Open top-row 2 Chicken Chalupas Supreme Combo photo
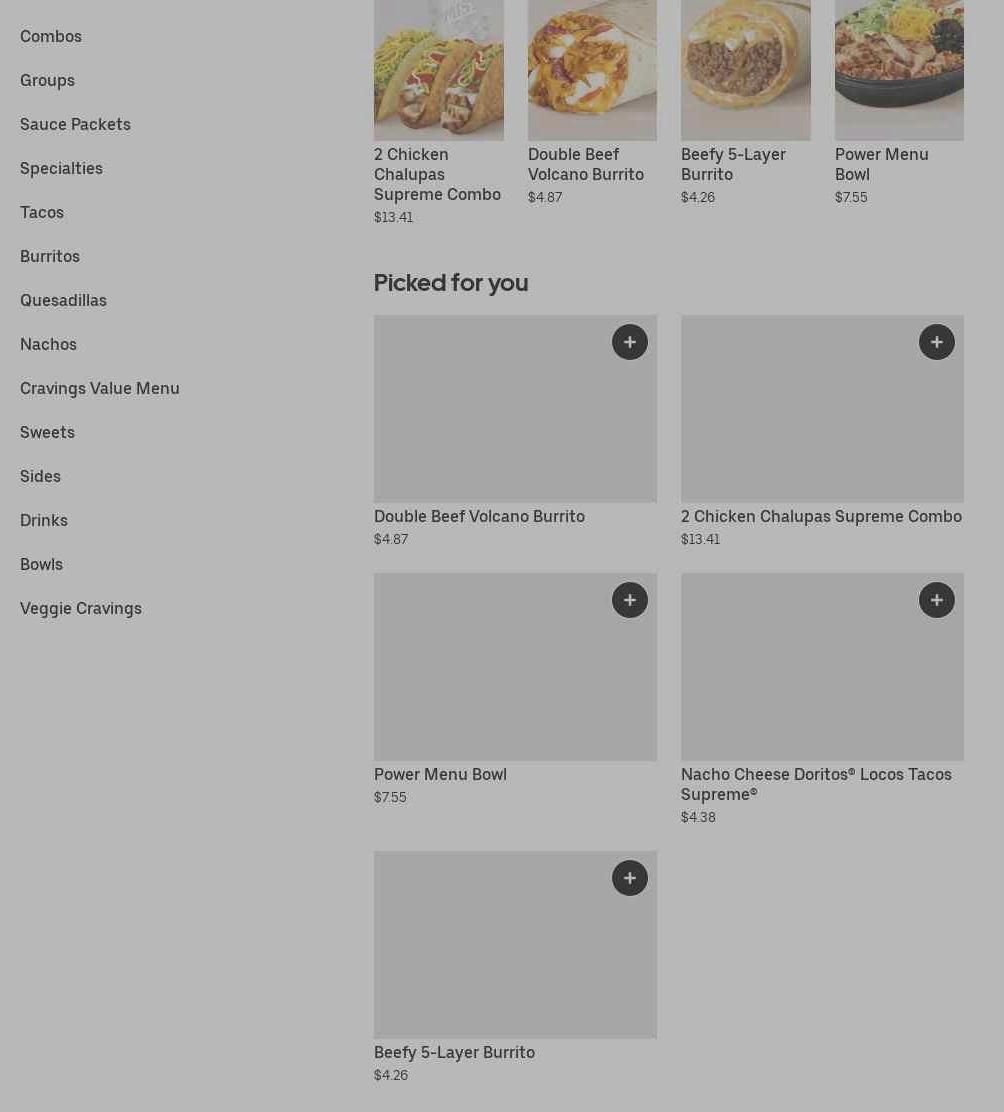The width and height of the screenshot is (1004, 1112). pyautogui.click(x=438, y=70)
